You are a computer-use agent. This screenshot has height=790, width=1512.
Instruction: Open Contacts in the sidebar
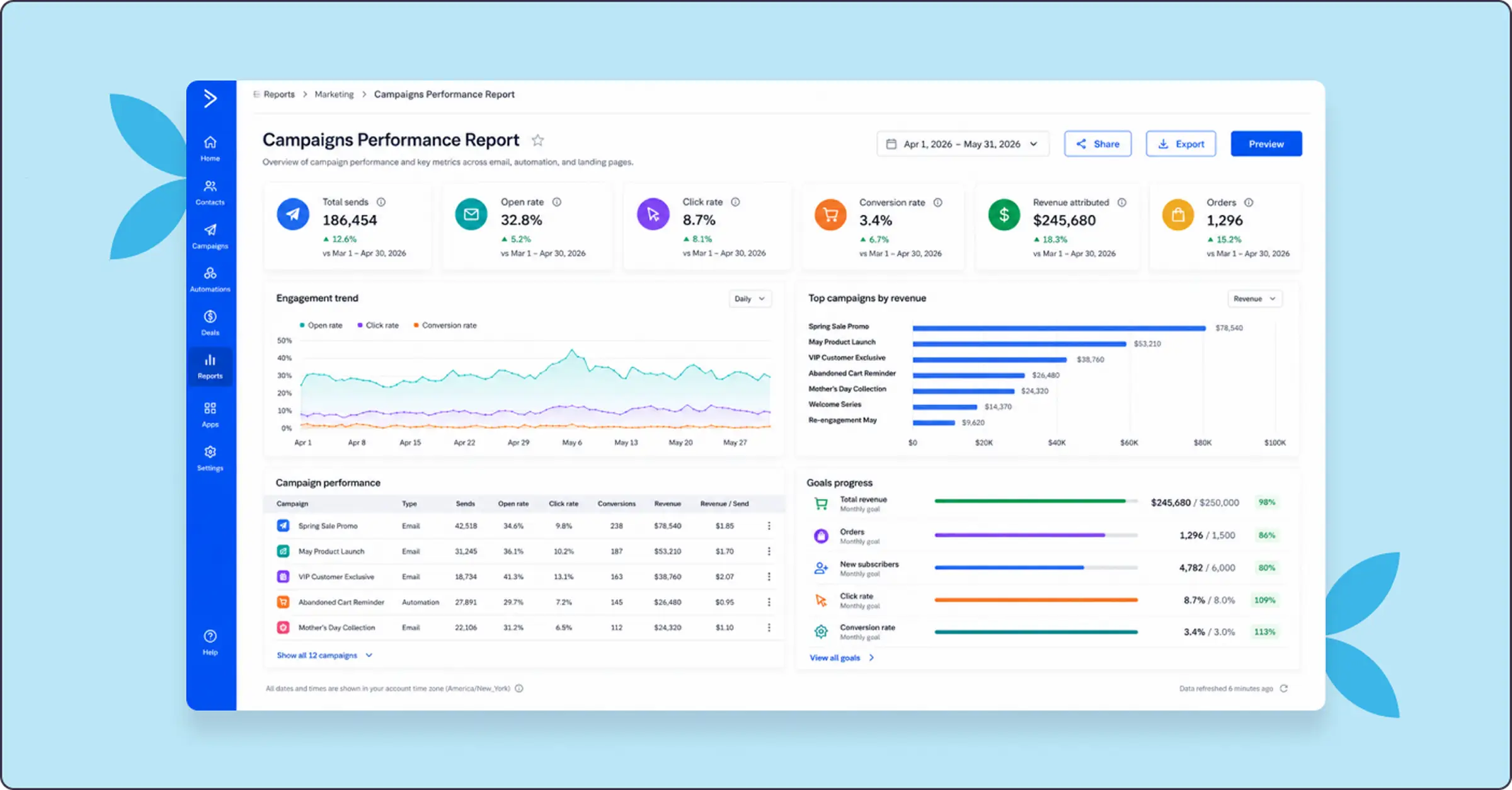coord(210,193)
